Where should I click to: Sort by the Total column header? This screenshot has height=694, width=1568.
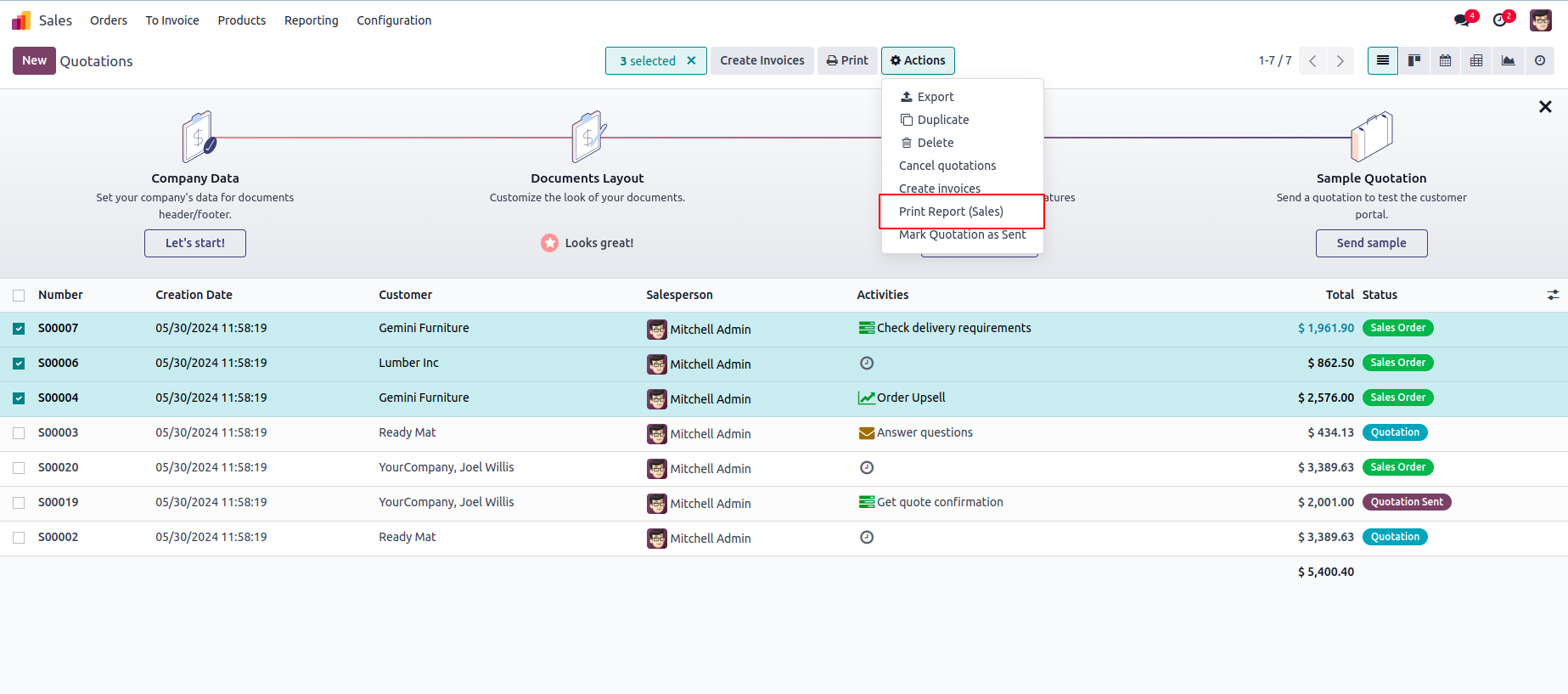[x=1340, y=295]
